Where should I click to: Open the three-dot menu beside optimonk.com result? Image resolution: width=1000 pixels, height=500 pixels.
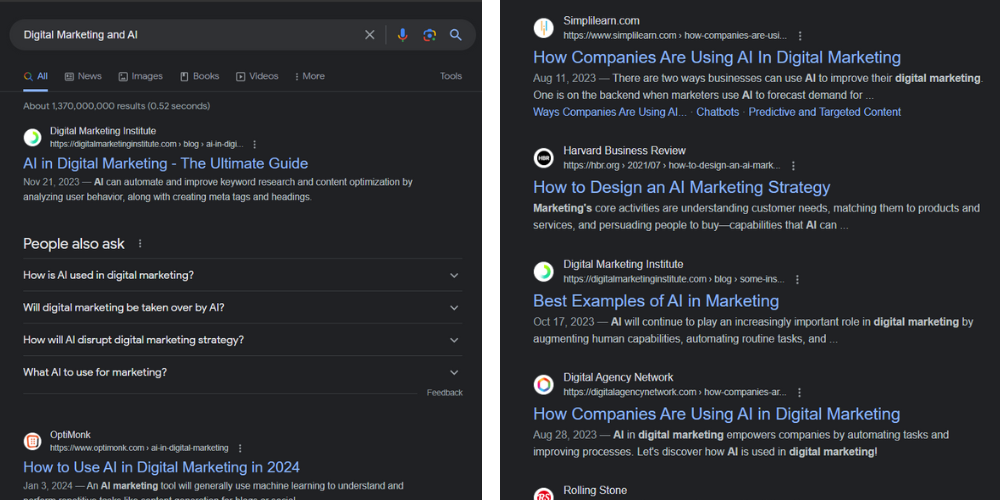(x=240, y=448)
